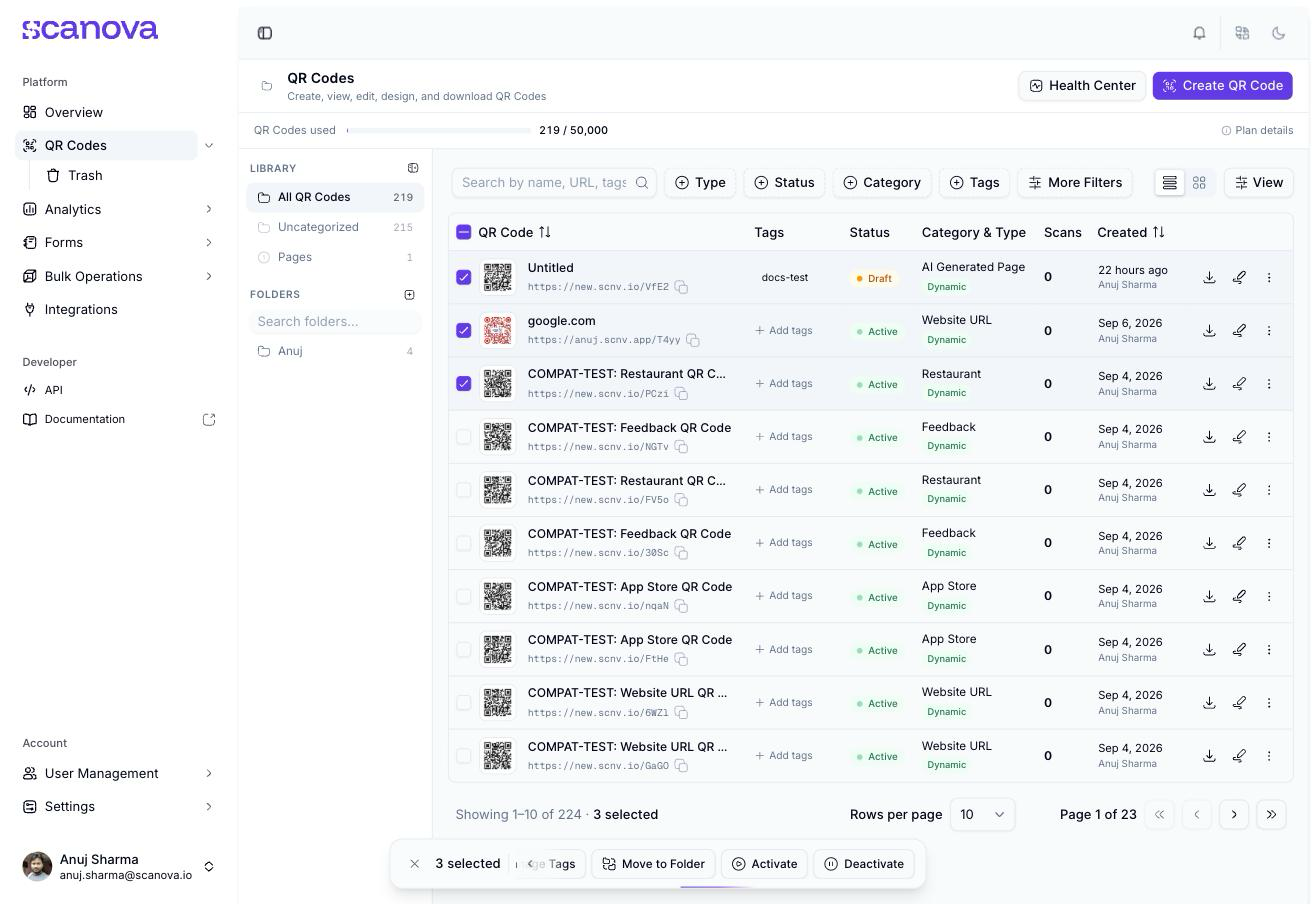Open the Status filter dropdown
The height and width of the screenshot is (904, 1316).
click(784, 182)
